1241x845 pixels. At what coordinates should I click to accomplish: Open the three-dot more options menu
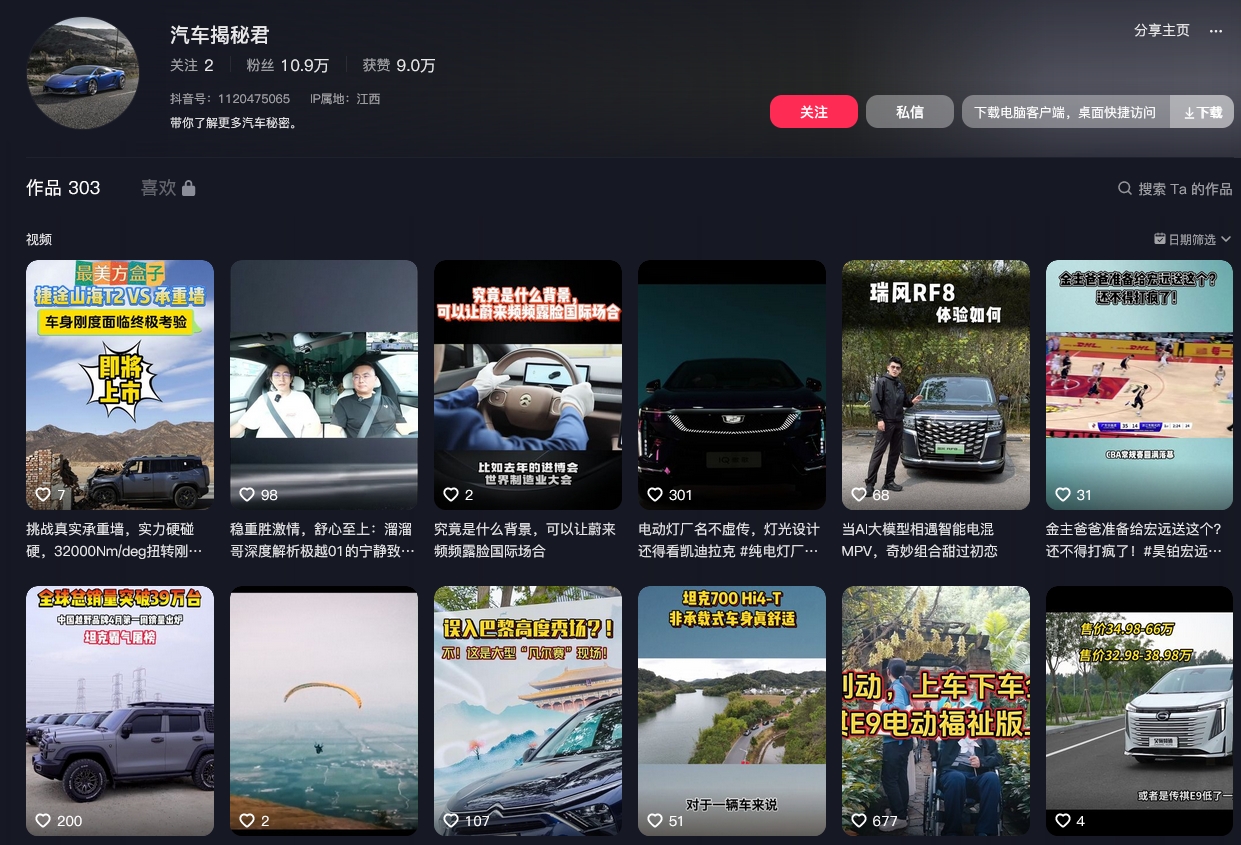tap(1216, 31)
